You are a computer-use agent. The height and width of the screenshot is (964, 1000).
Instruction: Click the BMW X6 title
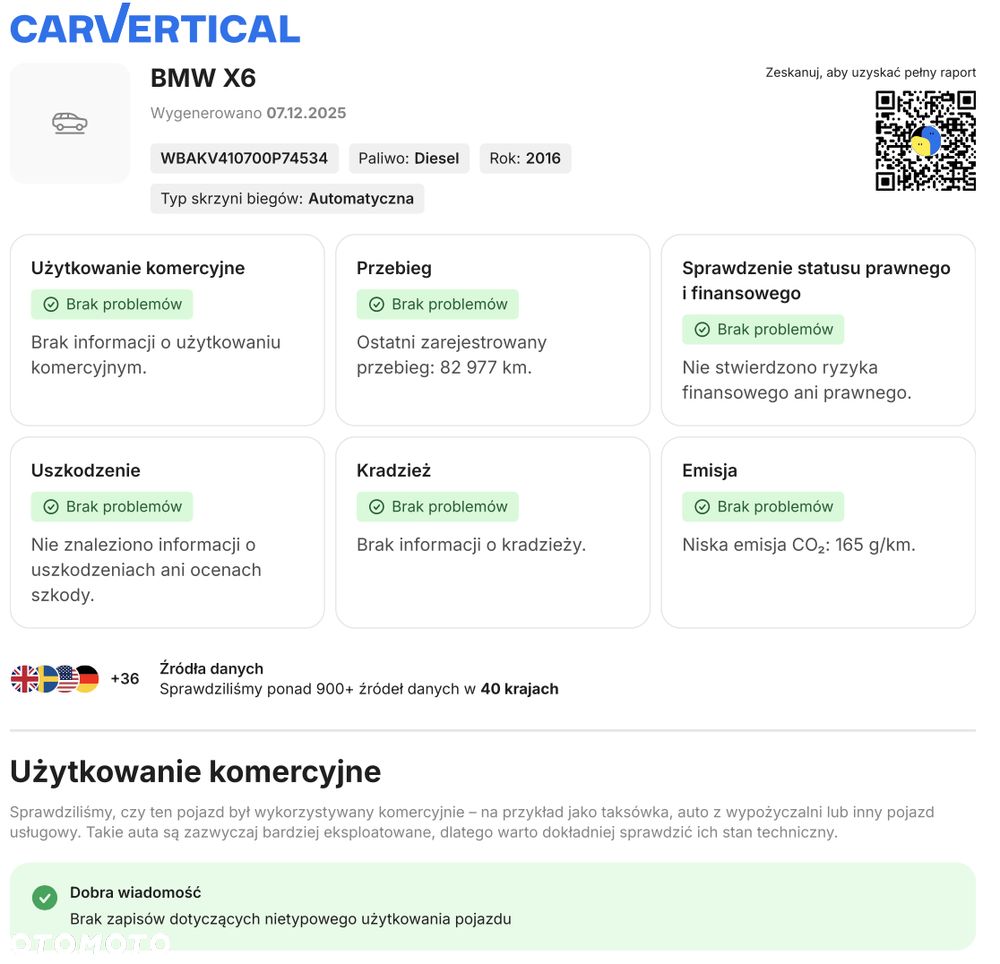click(203, 78)
